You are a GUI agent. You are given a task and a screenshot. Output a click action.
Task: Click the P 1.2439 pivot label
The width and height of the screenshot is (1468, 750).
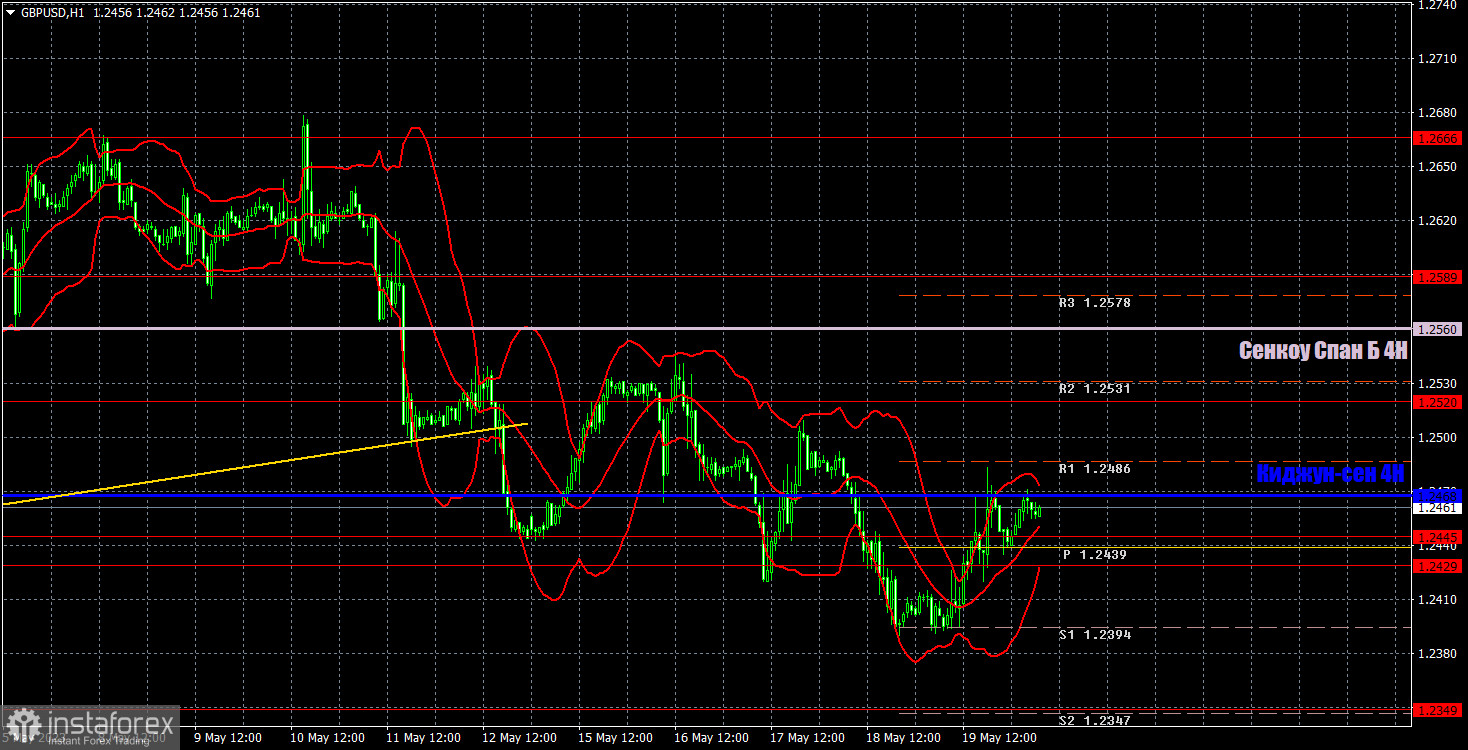1094,553
